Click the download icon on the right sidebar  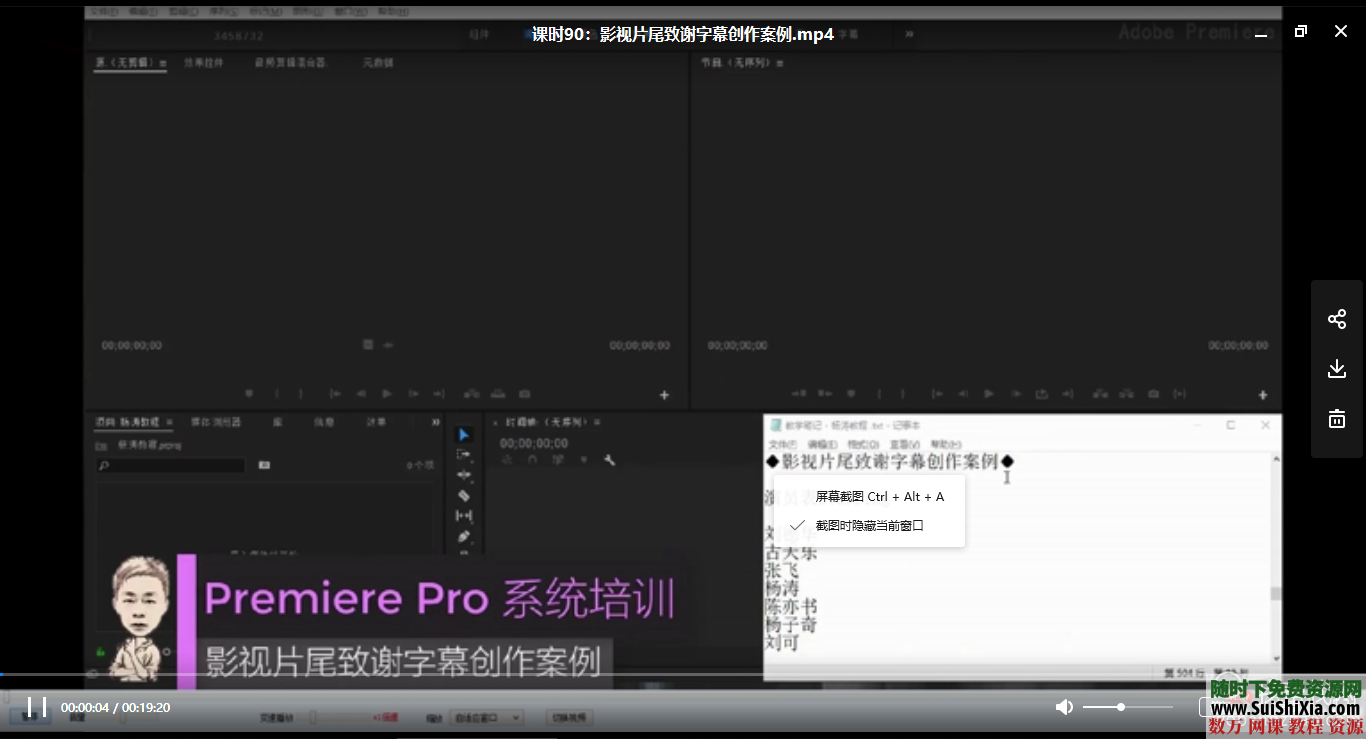[x=1337, y=368]
